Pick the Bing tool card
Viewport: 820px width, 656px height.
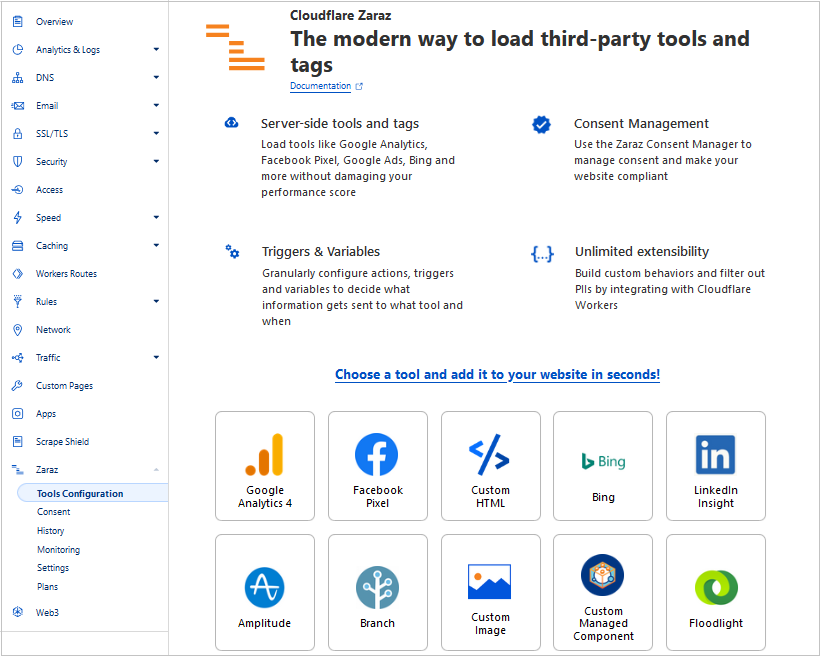[x=603, y=466]
